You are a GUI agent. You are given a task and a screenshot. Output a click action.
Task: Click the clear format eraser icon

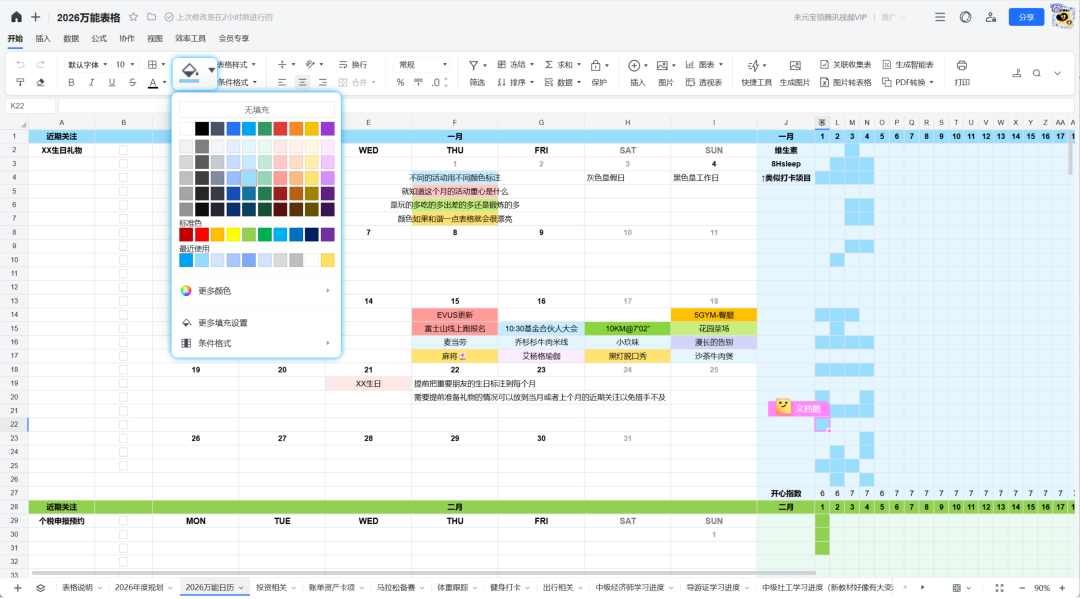click(40, 83)
